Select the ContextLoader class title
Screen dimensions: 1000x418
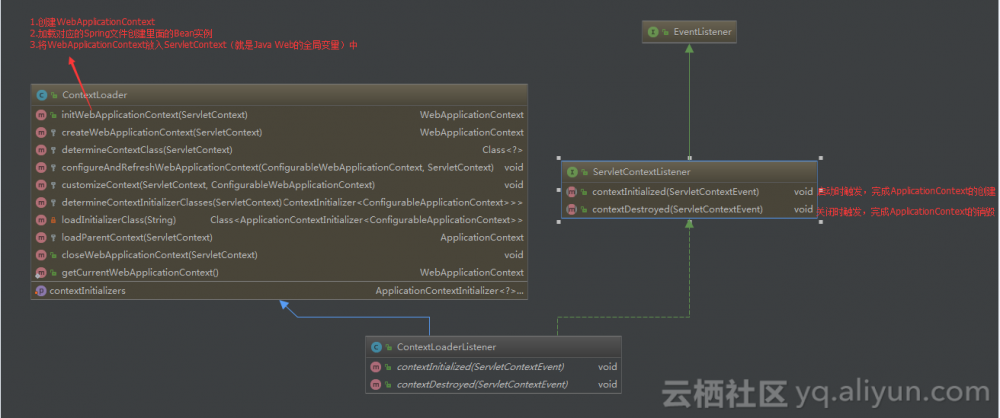point(94,95)
